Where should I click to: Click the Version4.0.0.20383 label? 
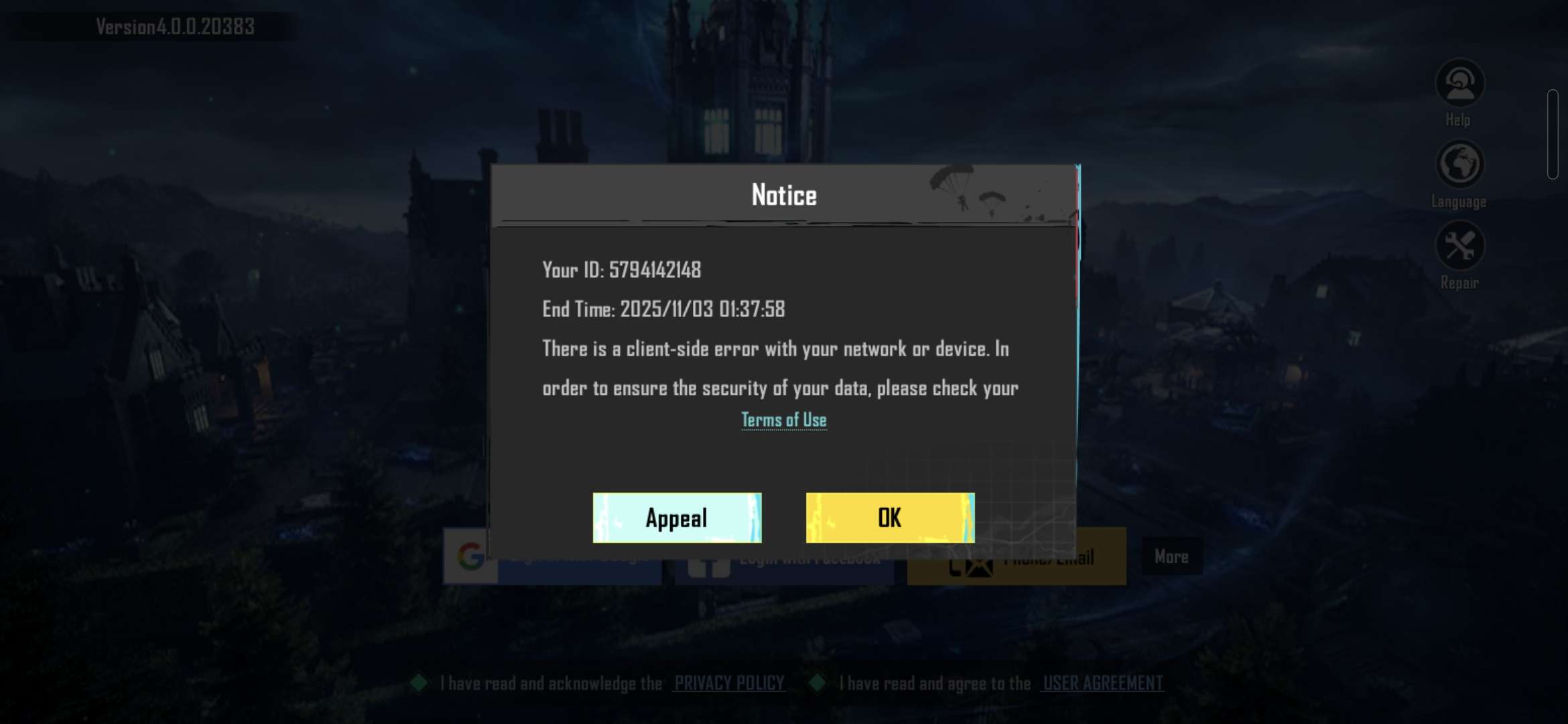[175, 27]
